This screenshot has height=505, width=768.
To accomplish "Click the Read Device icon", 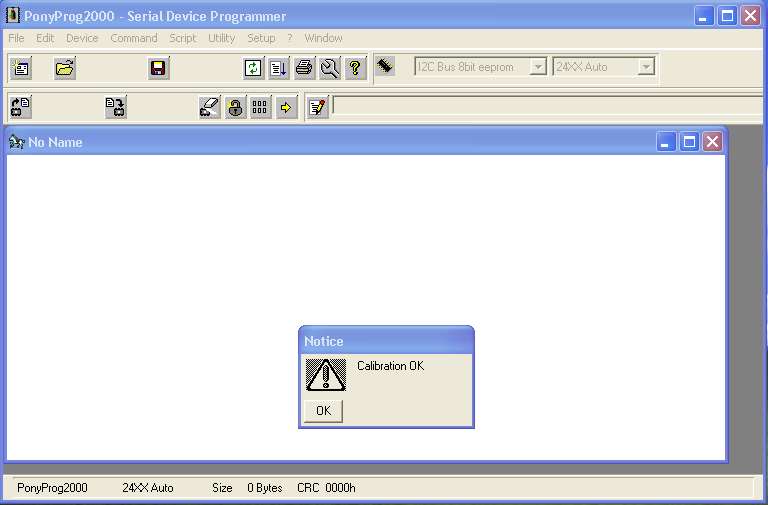I will [x=21, y=106].
